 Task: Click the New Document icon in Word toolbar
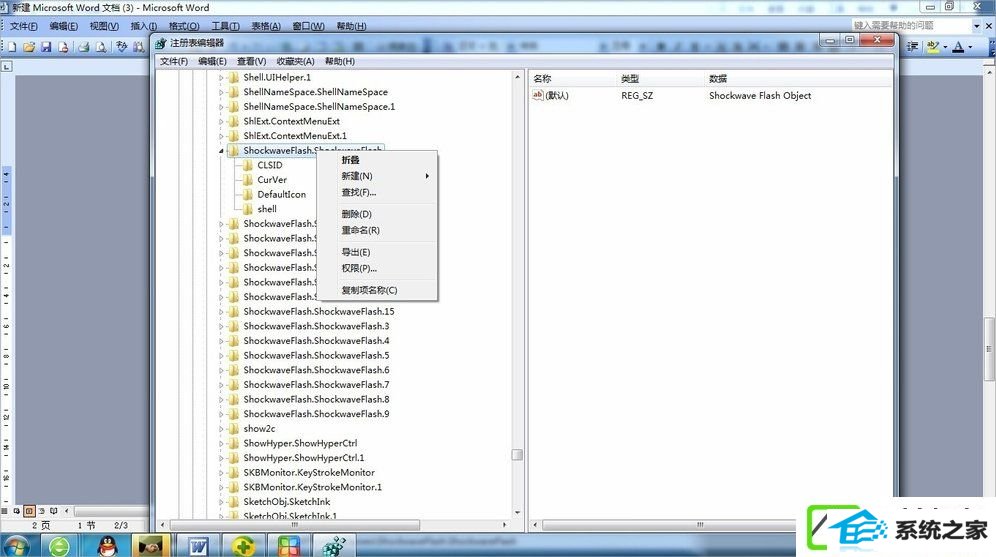[x=12, y=46]
